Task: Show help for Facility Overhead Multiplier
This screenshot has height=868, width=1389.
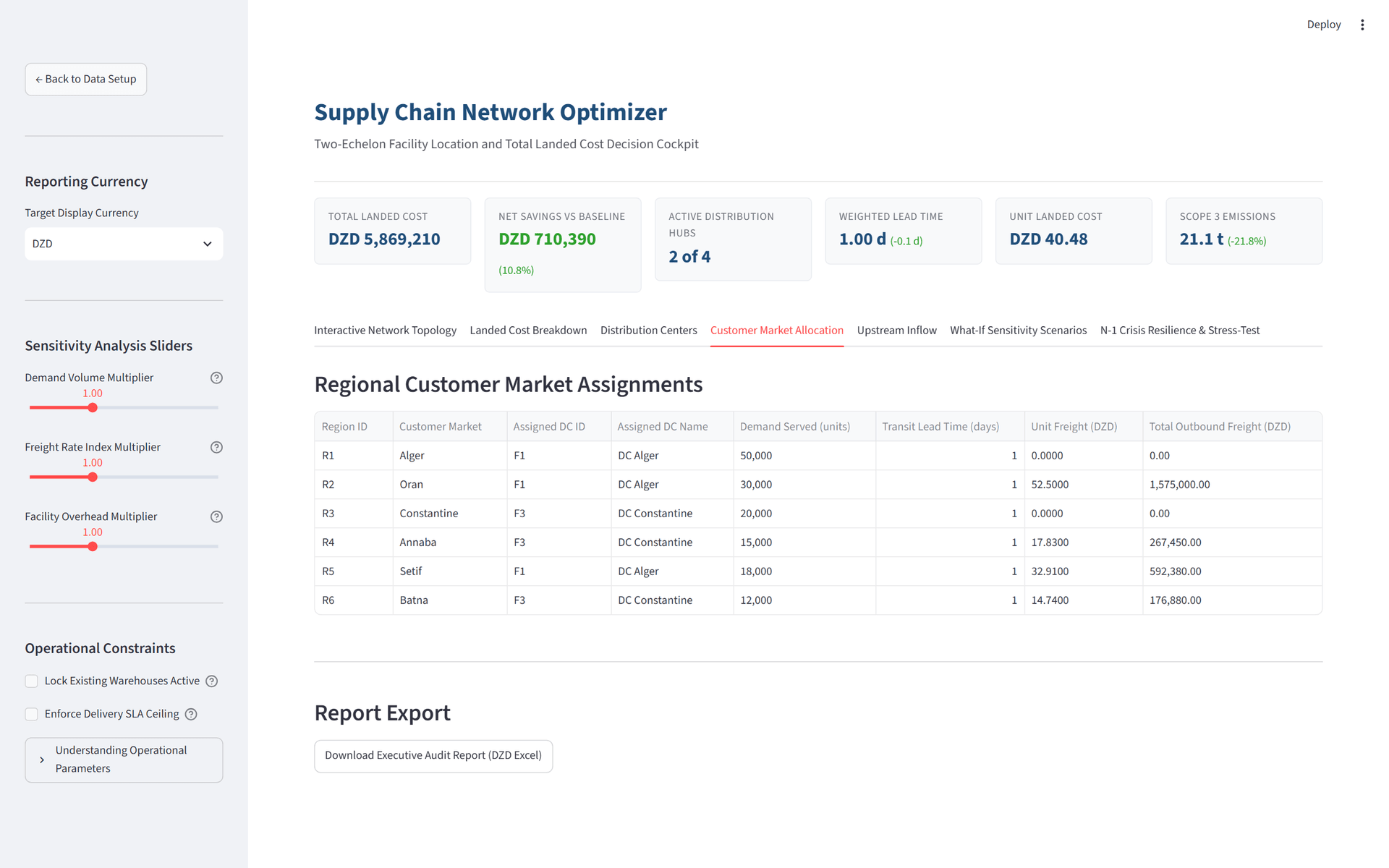Action: tap(216, 516)
